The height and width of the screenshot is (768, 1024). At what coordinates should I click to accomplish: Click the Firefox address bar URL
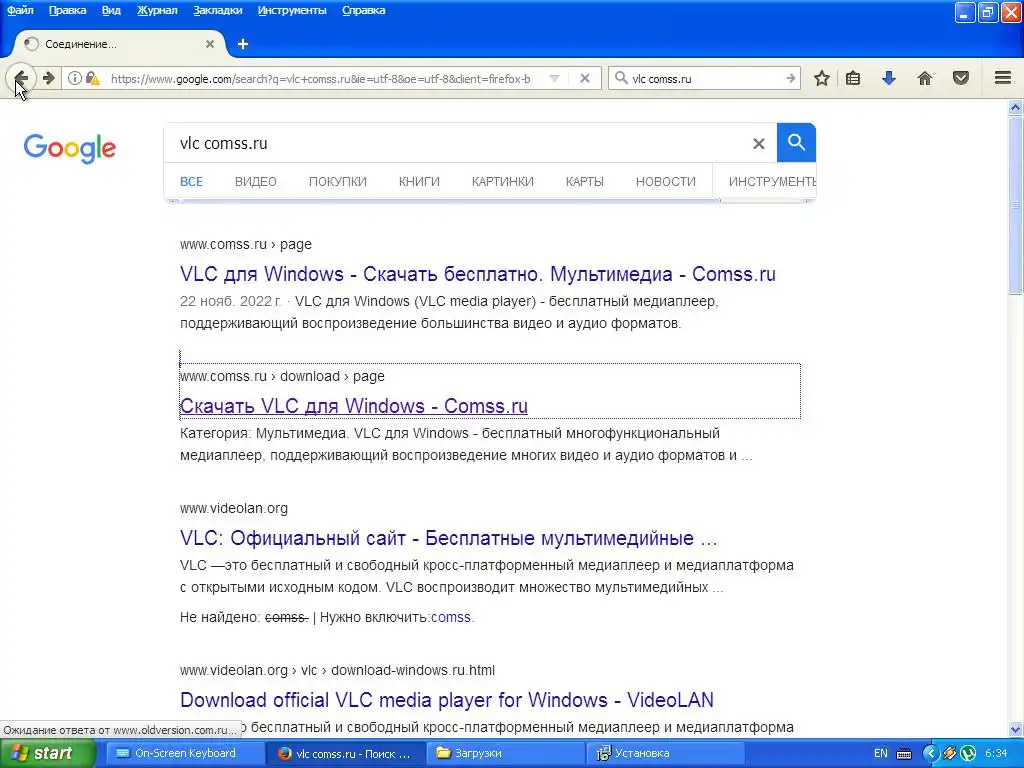321,78
